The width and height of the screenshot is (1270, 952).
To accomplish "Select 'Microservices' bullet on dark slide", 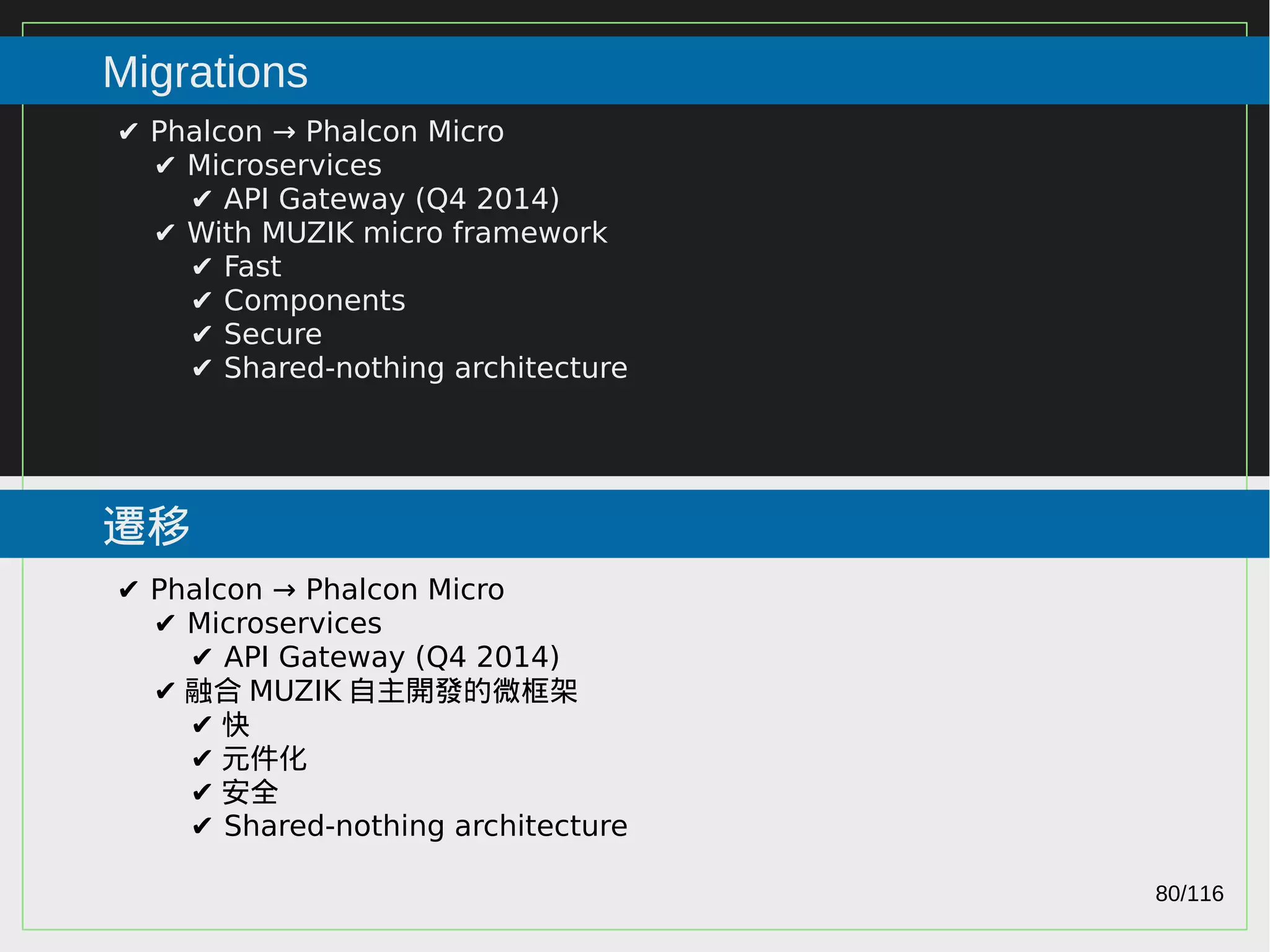I will 285,165.
